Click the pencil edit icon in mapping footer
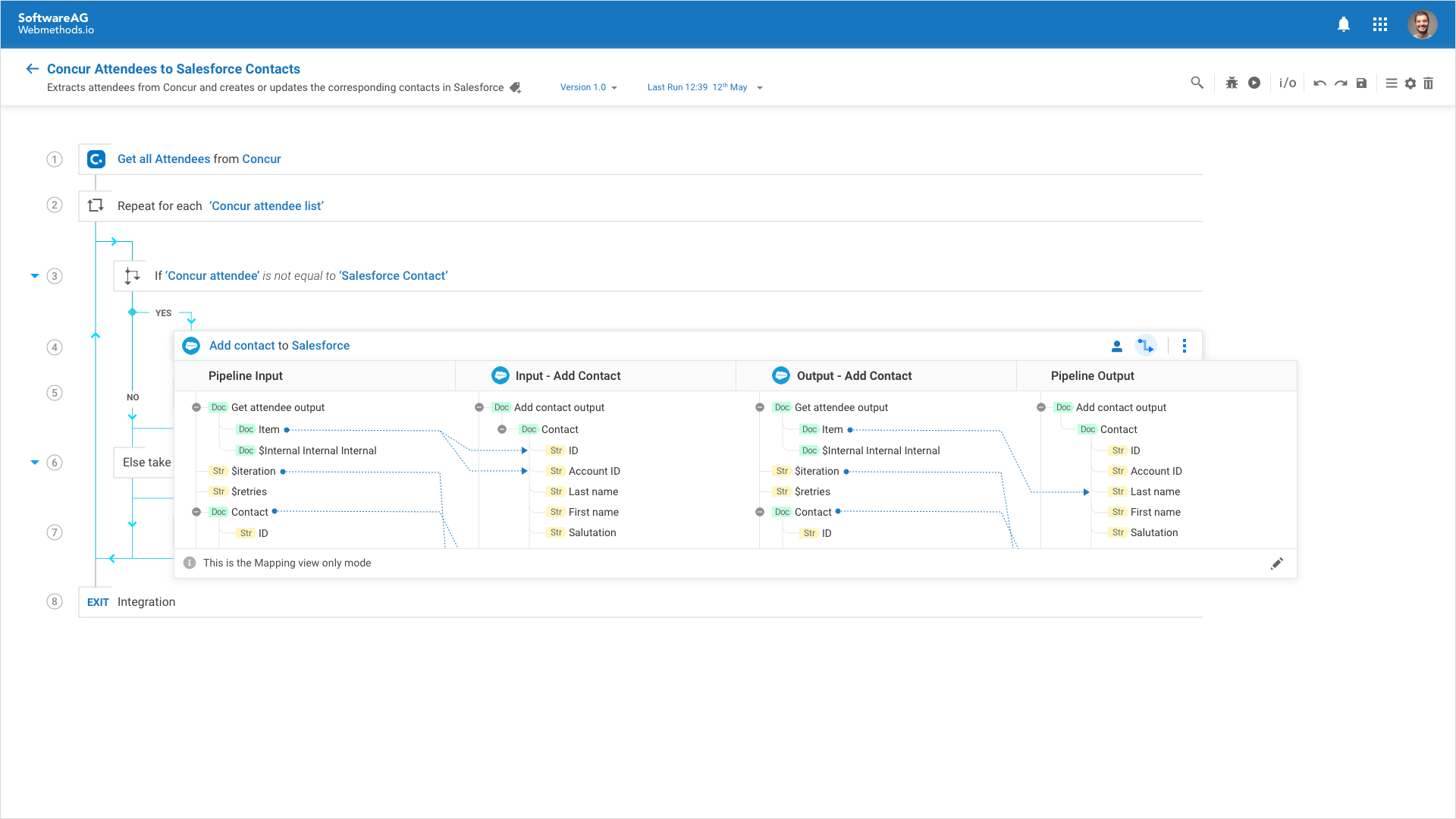The image size is (1456, 819). [1277, 563]
